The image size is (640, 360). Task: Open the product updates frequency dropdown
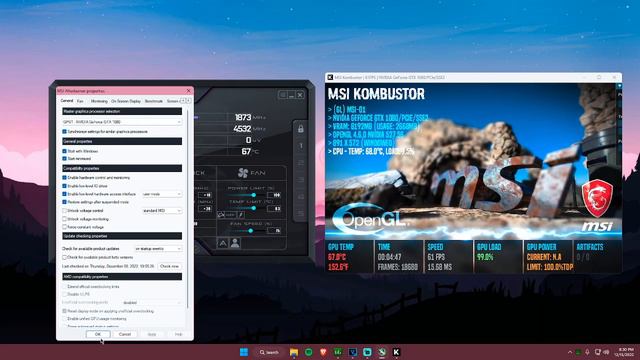pos(158,249)
